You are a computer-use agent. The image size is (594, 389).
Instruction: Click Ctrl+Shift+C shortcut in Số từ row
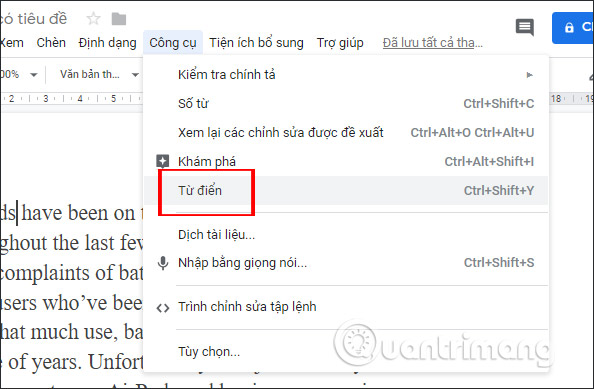(x=499, y=103)
